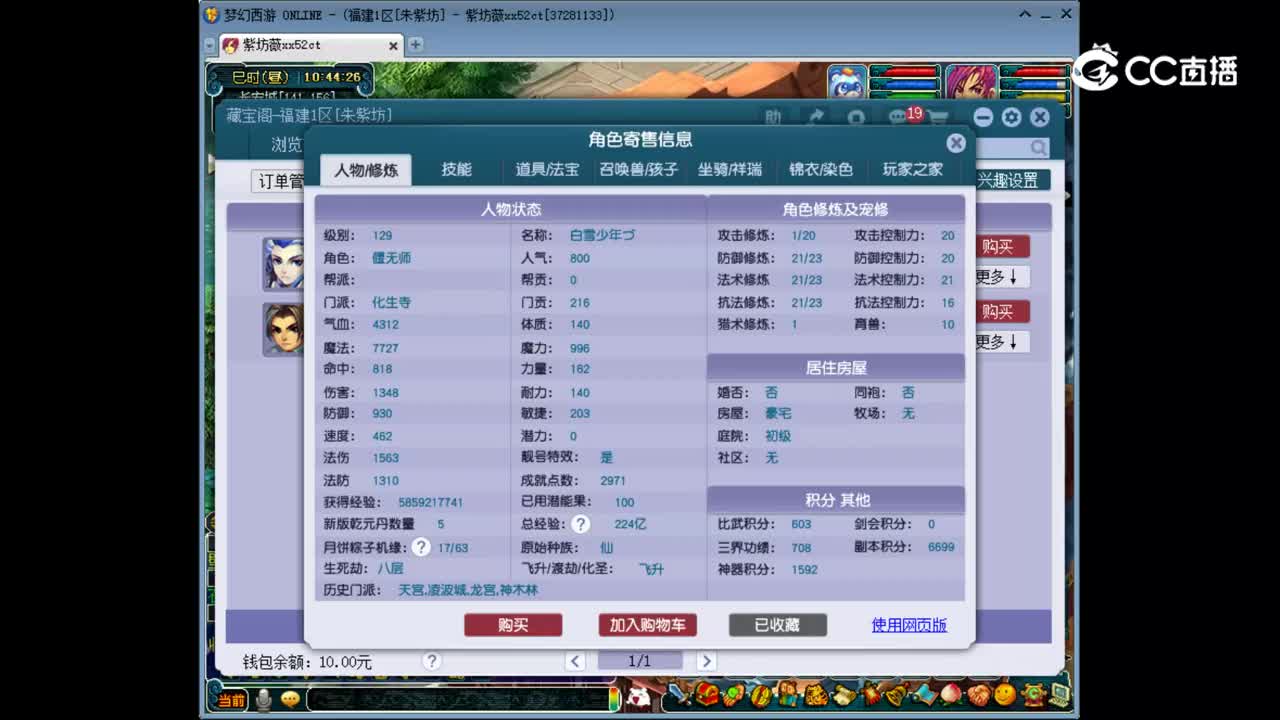Screen dimensions: 1280x720
Task: Click the second listing's 购买 button behind dialog
Action: tap(1001, 312)
